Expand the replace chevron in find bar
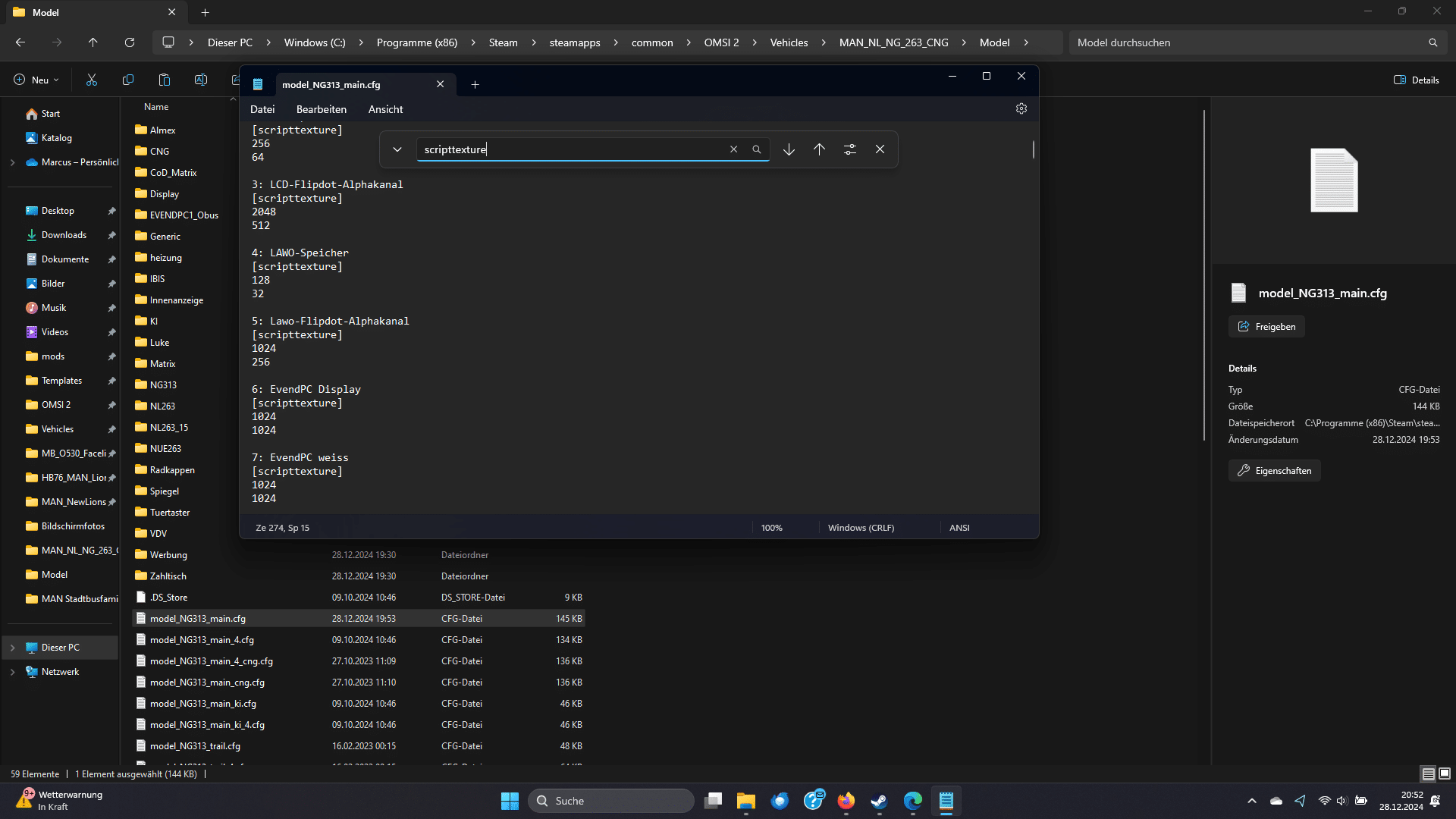 397,149
